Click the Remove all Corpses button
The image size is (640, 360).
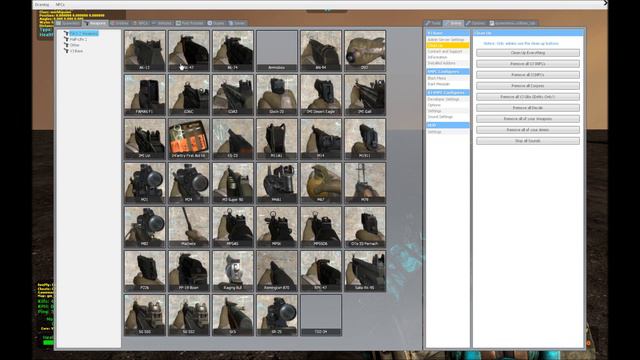click(x=528, y=86)
